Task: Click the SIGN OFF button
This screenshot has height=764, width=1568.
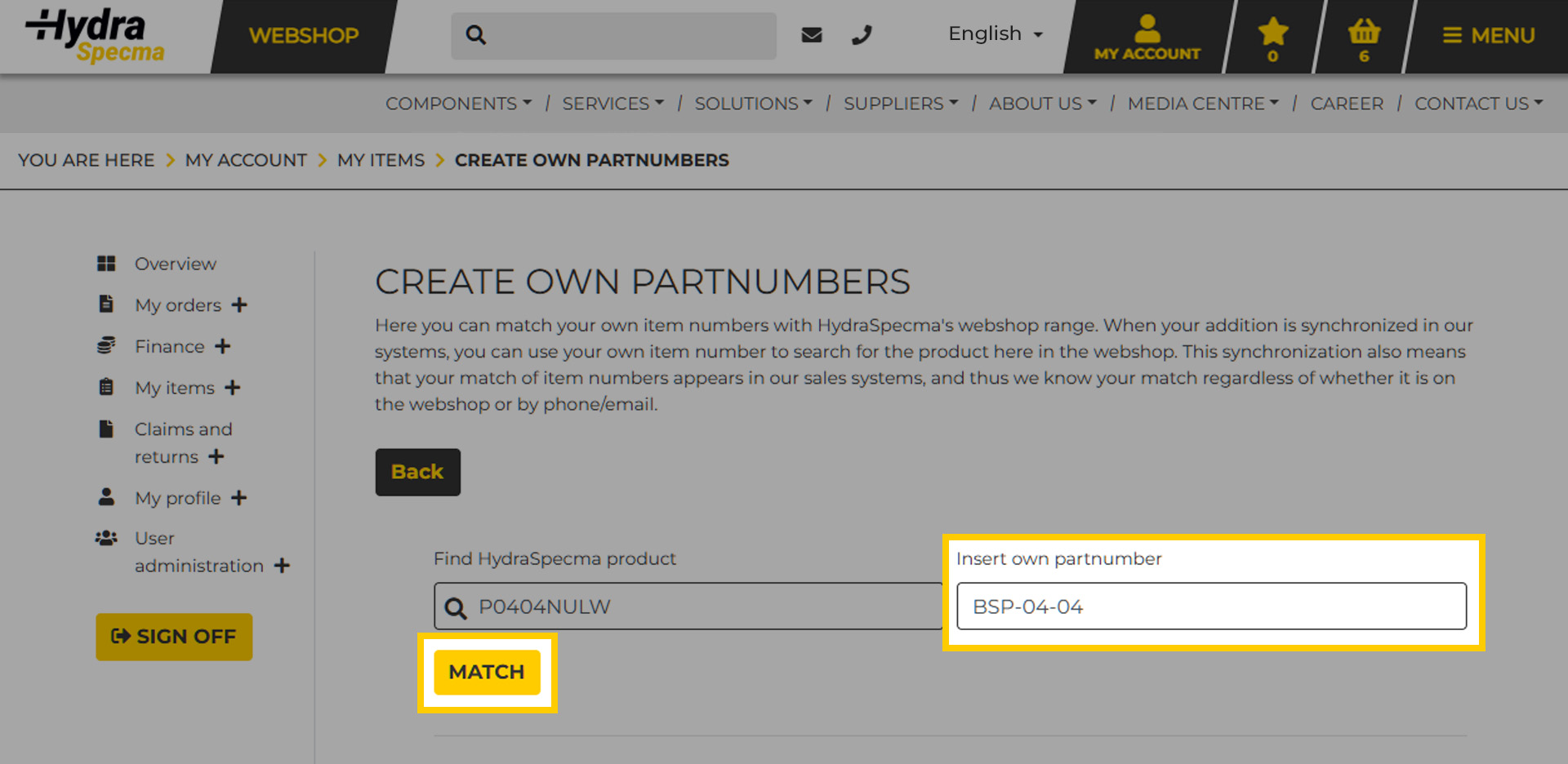Action: coord(174,637)
